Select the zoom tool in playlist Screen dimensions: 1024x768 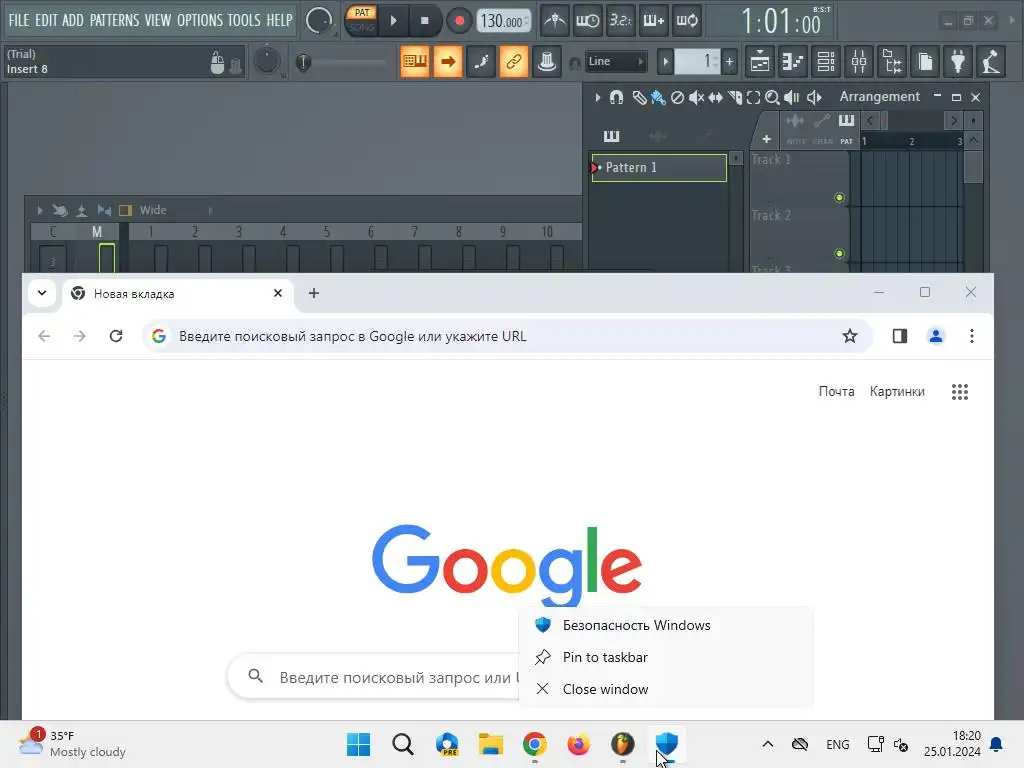coord(772,97)
